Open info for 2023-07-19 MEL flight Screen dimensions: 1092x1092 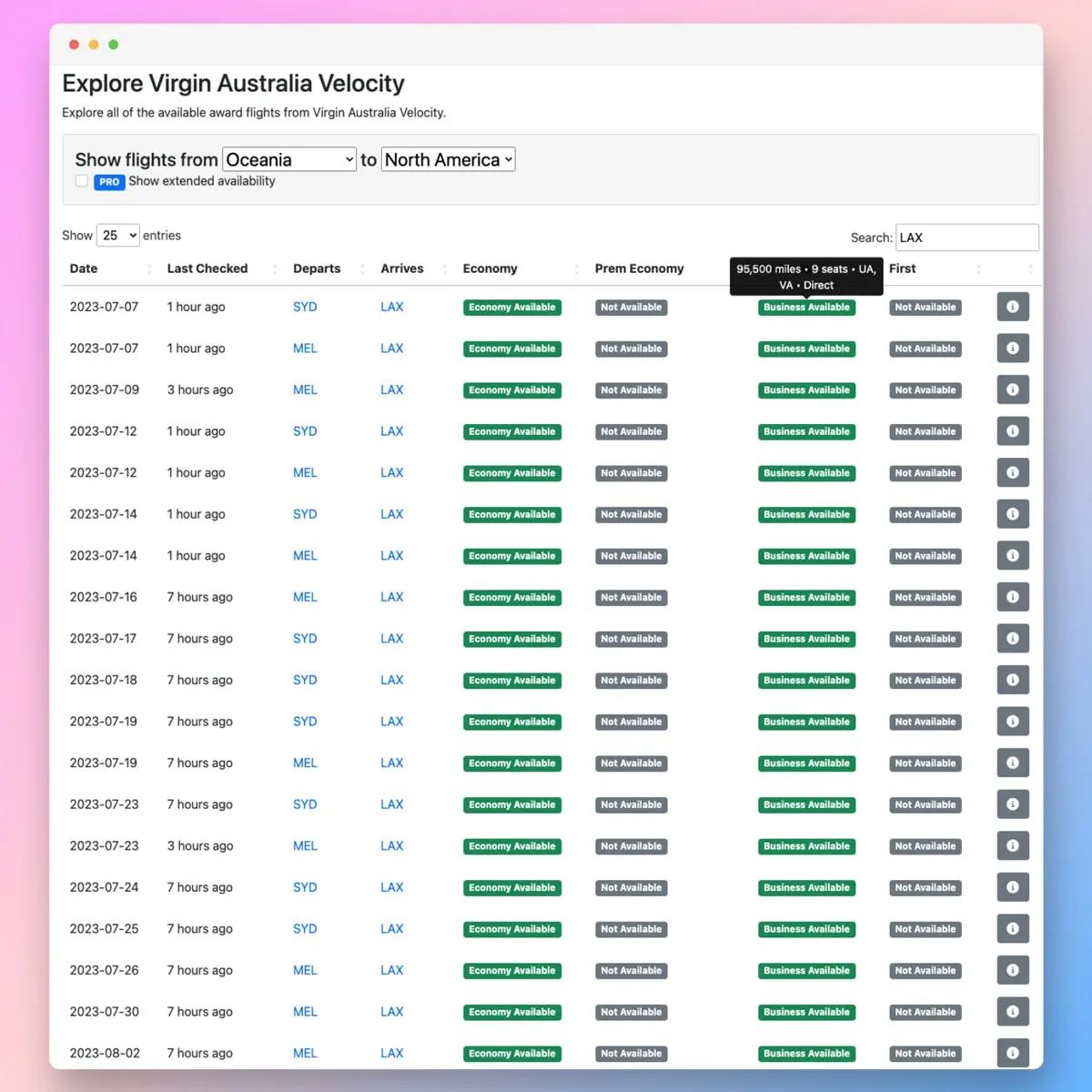pos(1013,763)
